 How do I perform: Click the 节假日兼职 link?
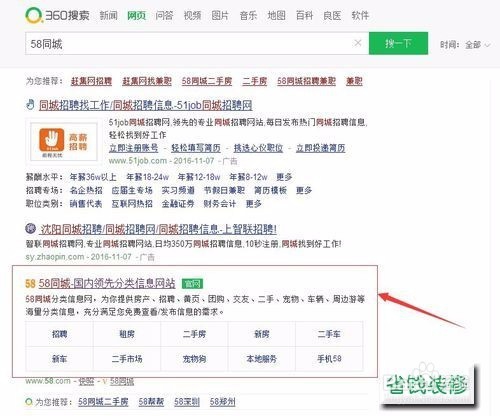click(x=224, y=190)
